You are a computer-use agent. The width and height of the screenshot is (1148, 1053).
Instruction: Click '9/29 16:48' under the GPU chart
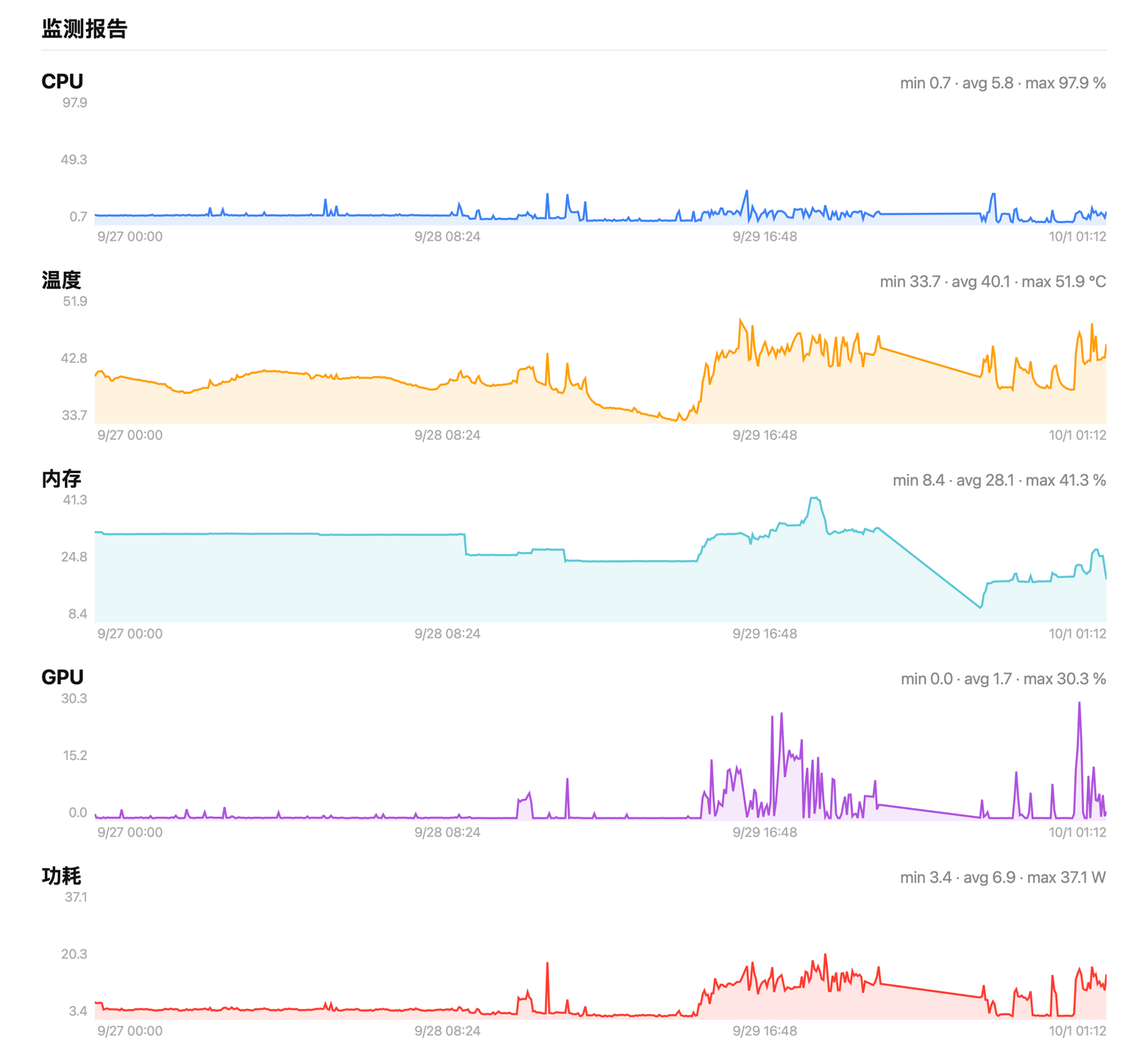(x=765, y=833)
